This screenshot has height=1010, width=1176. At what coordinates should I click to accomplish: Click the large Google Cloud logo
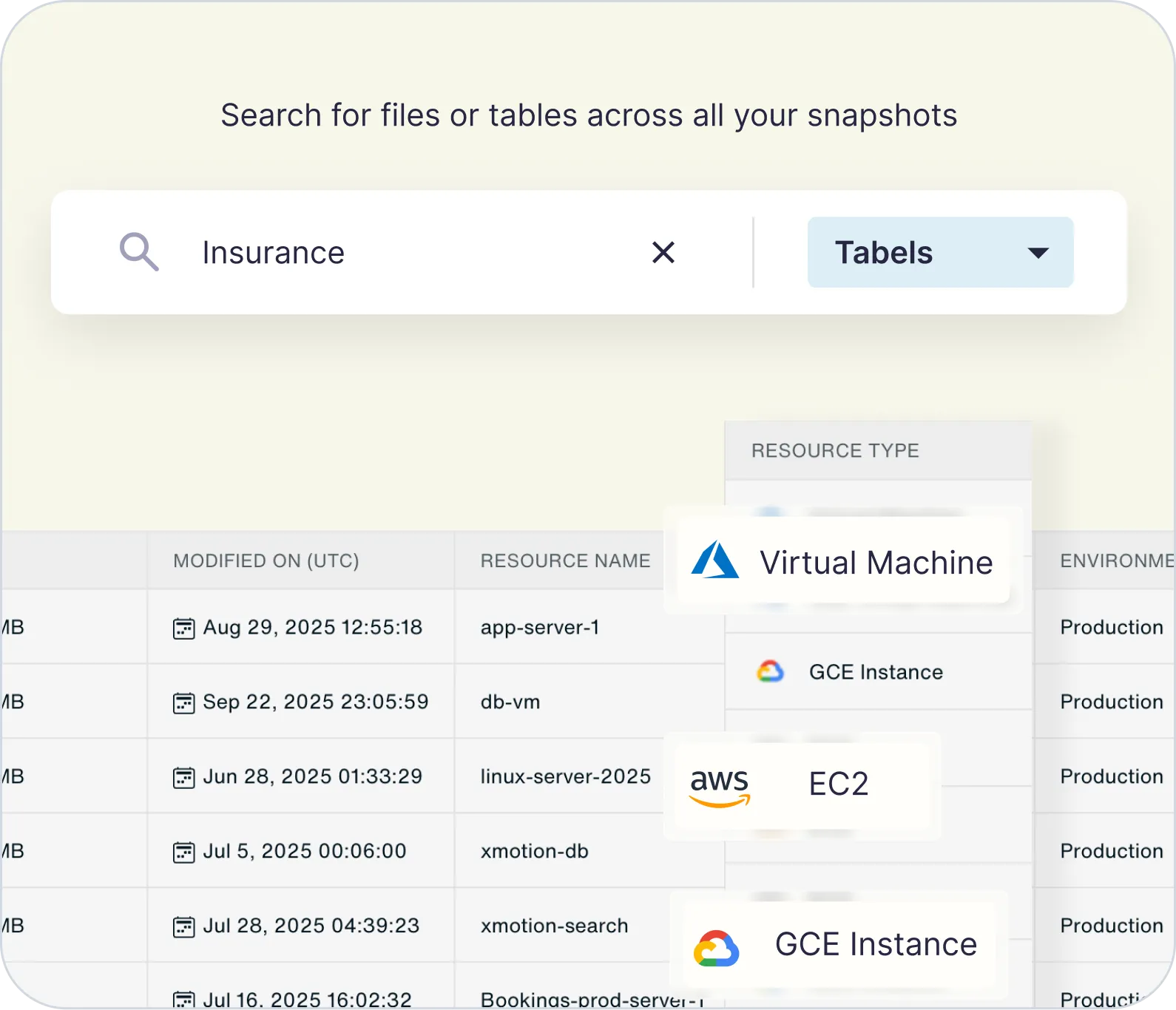pyautogui.click(x=716, y=948)
